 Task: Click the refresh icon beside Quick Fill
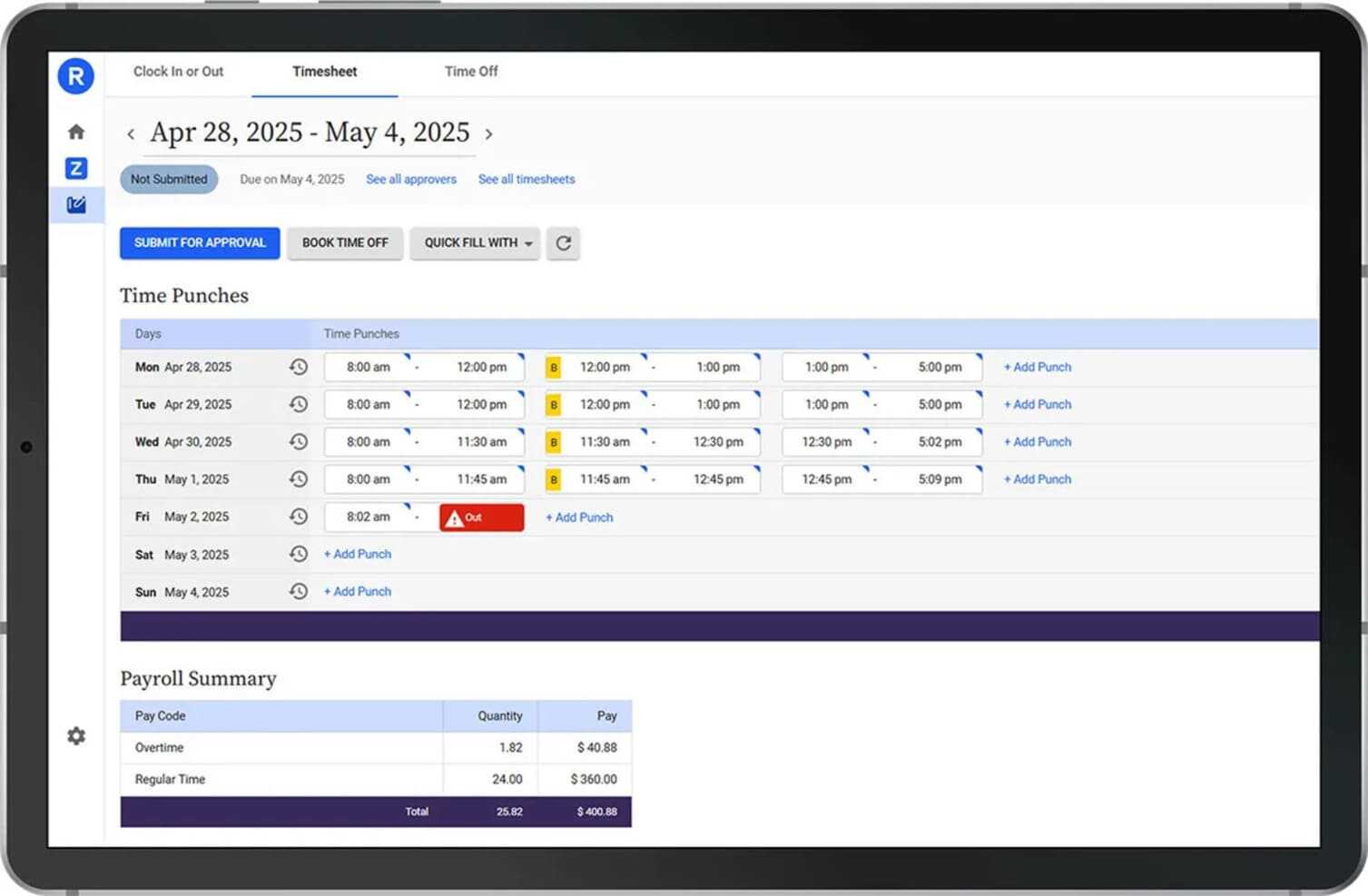pos(564,243)
